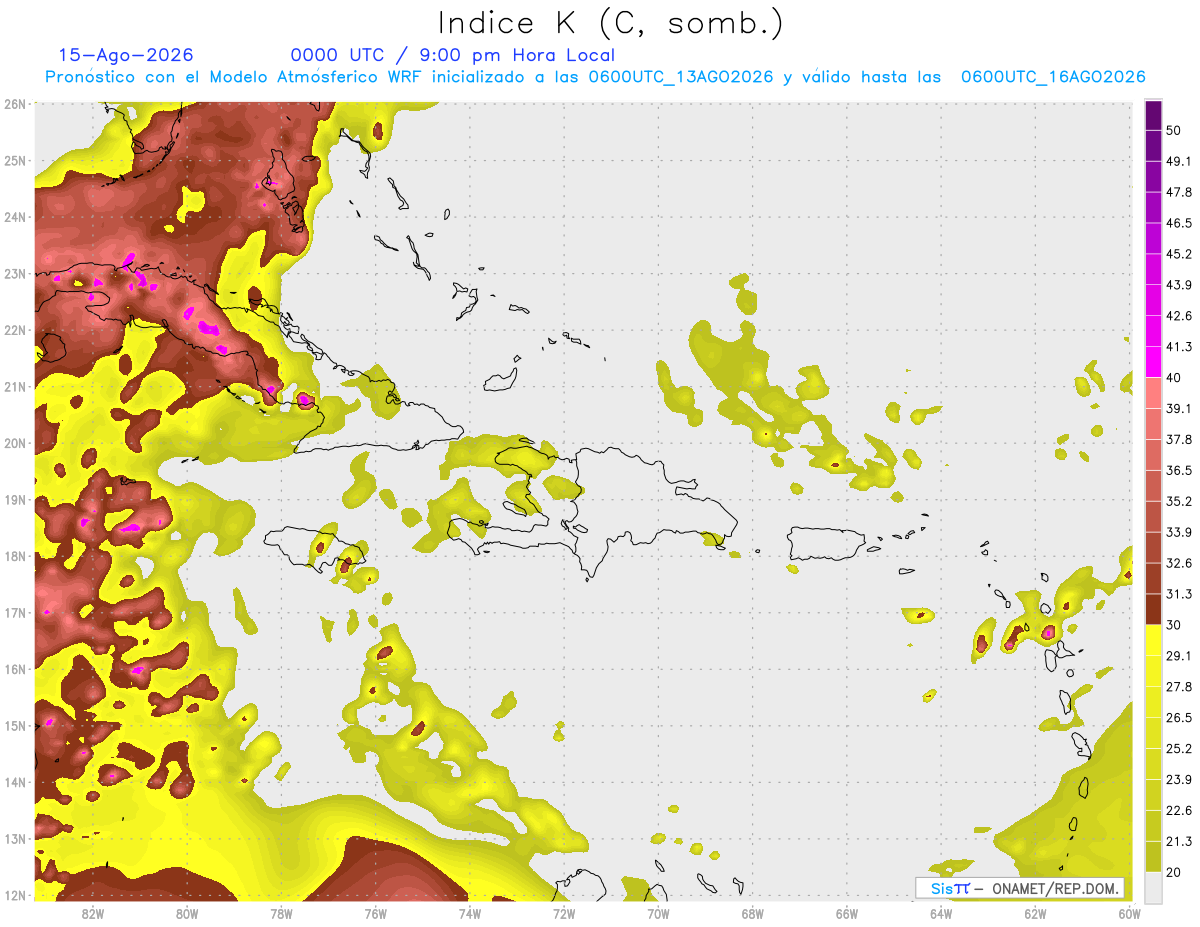Click colorbar value 25.2

[x=1178, y=749]
